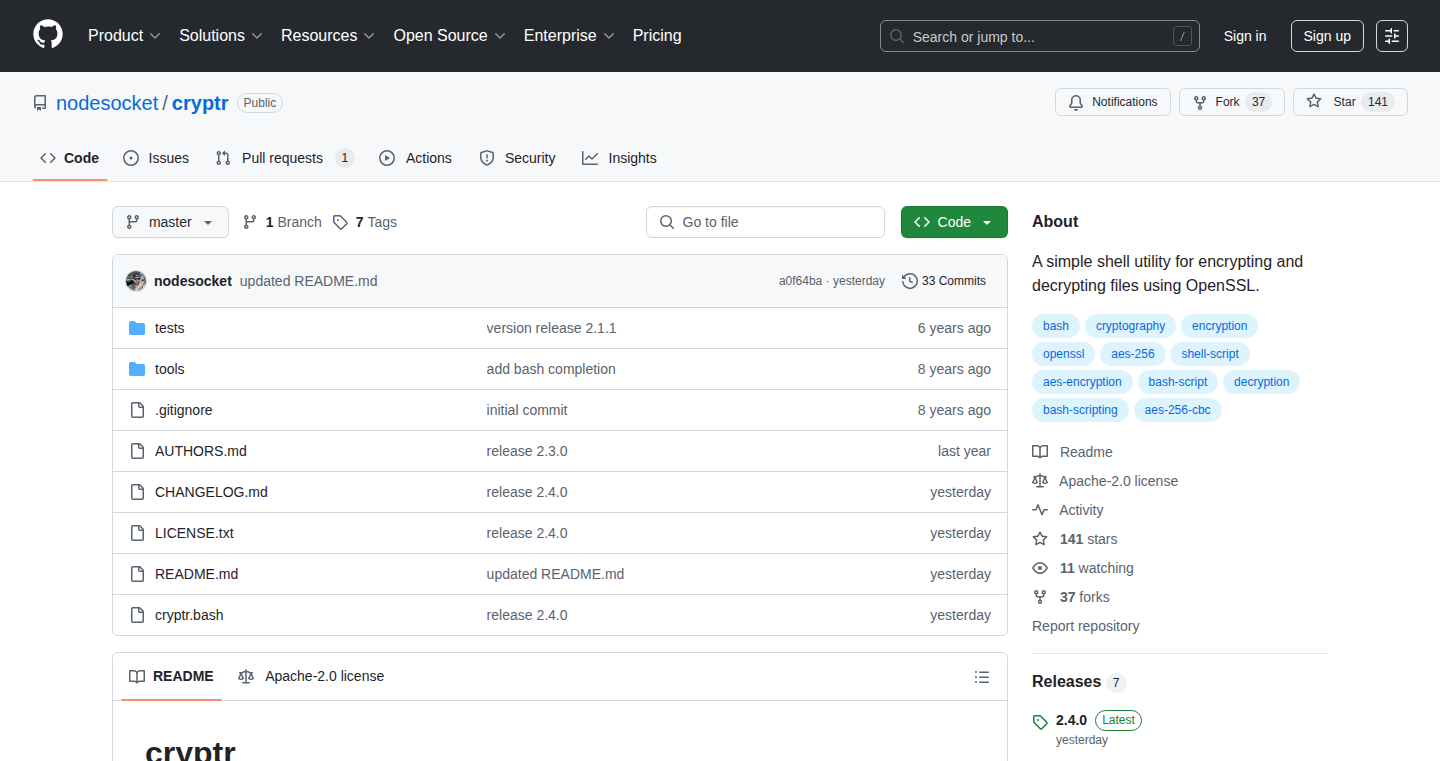1440x761 pixels.
Task: Click the tag icon beside release 2.4.0
Action: coord(1040,721)
